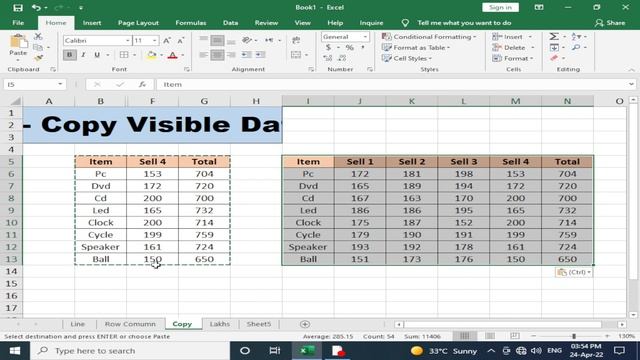Click the Sort & Filter icon
Viewport: 640px width, 360px height.
point(576,37)
